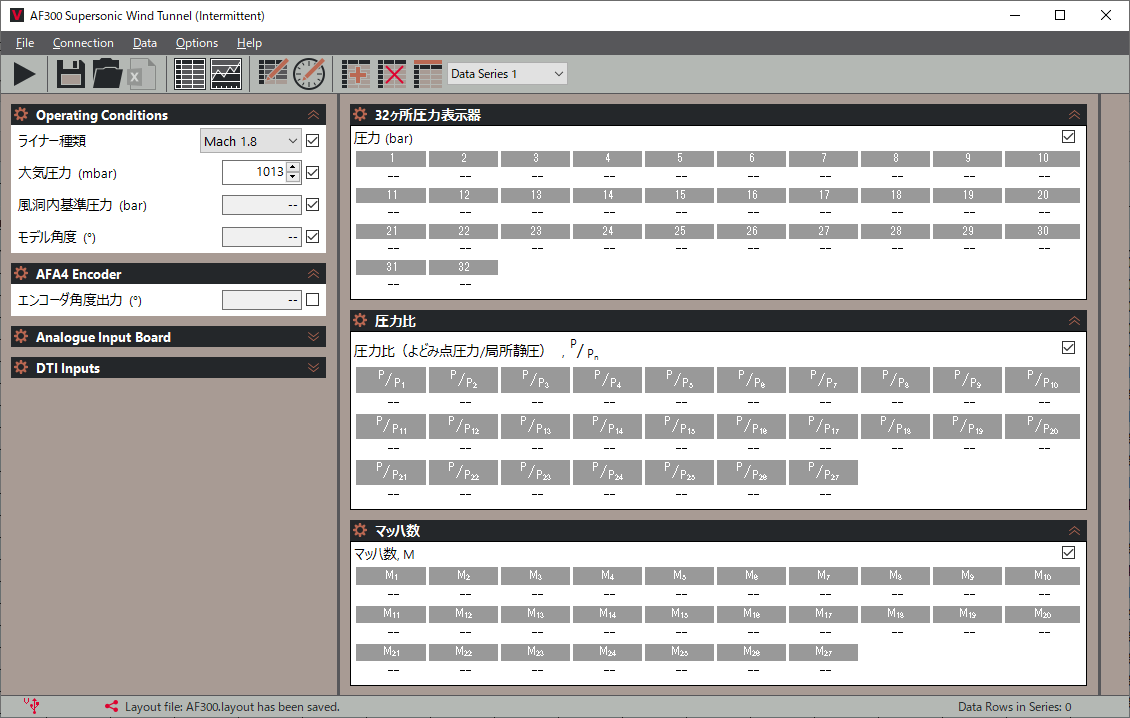Screen dimensions: 1130x718
Task: Save data using the floppy disk icon
Action: (71, 74)
